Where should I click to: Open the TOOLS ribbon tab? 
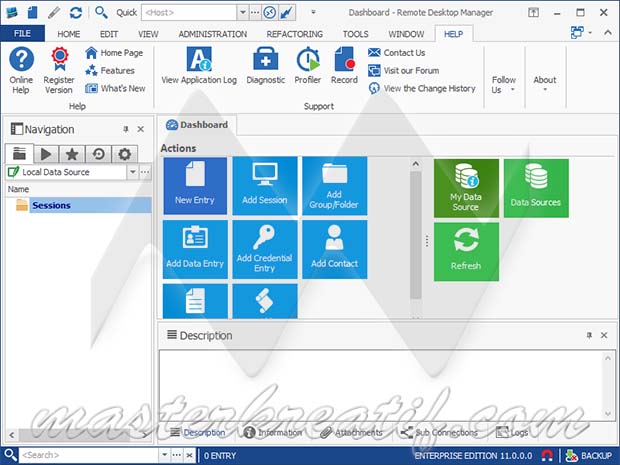coord(355,34)
